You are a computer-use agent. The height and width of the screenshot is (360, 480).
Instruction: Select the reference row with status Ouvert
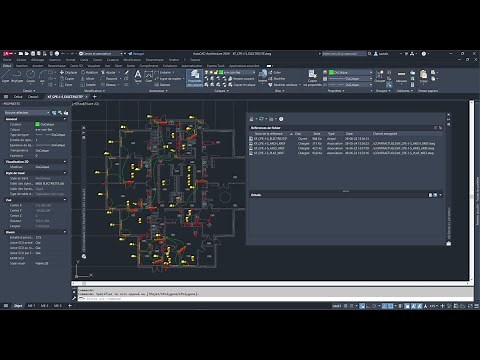[345, 138]
